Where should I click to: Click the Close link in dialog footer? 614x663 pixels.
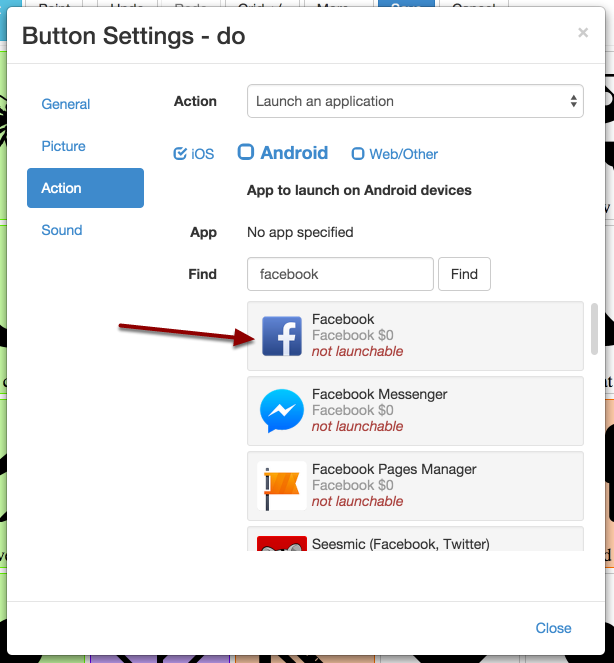tap(553, 628)
